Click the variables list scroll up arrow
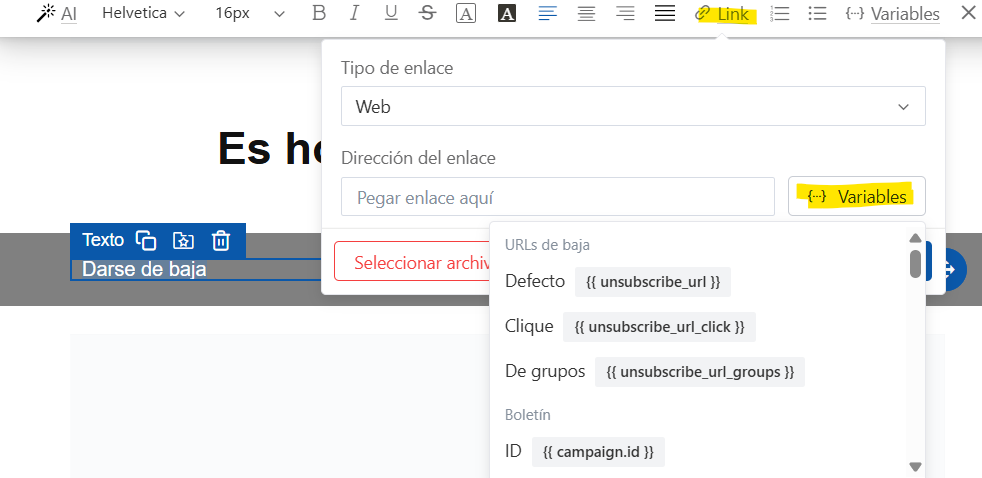The width and height of the screenshot is (982, 478). pyautogui.click(x=915, y=237)
